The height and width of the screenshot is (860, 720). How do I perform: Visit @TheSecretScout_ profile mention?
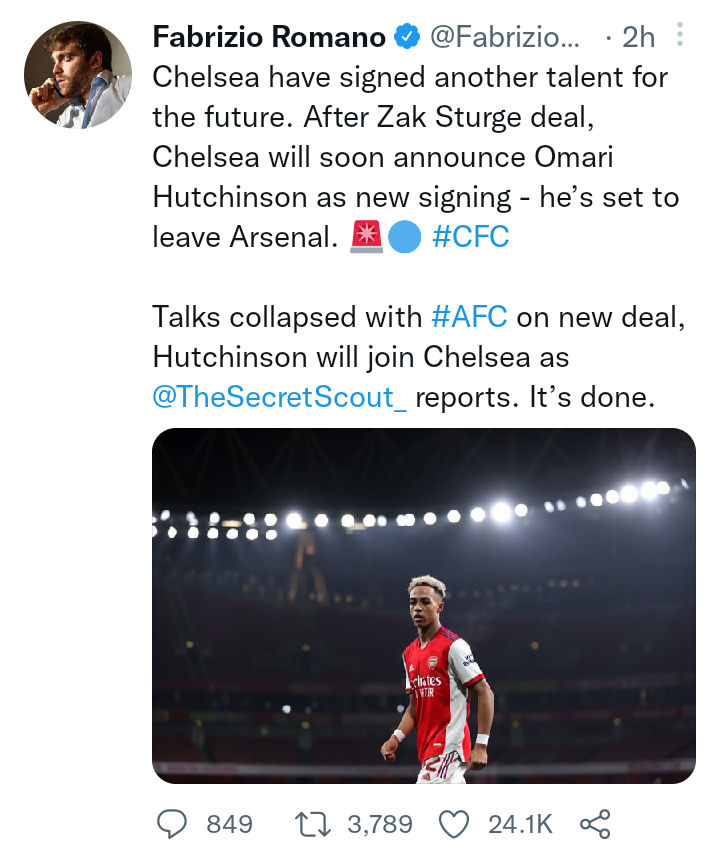click(280, 397)
